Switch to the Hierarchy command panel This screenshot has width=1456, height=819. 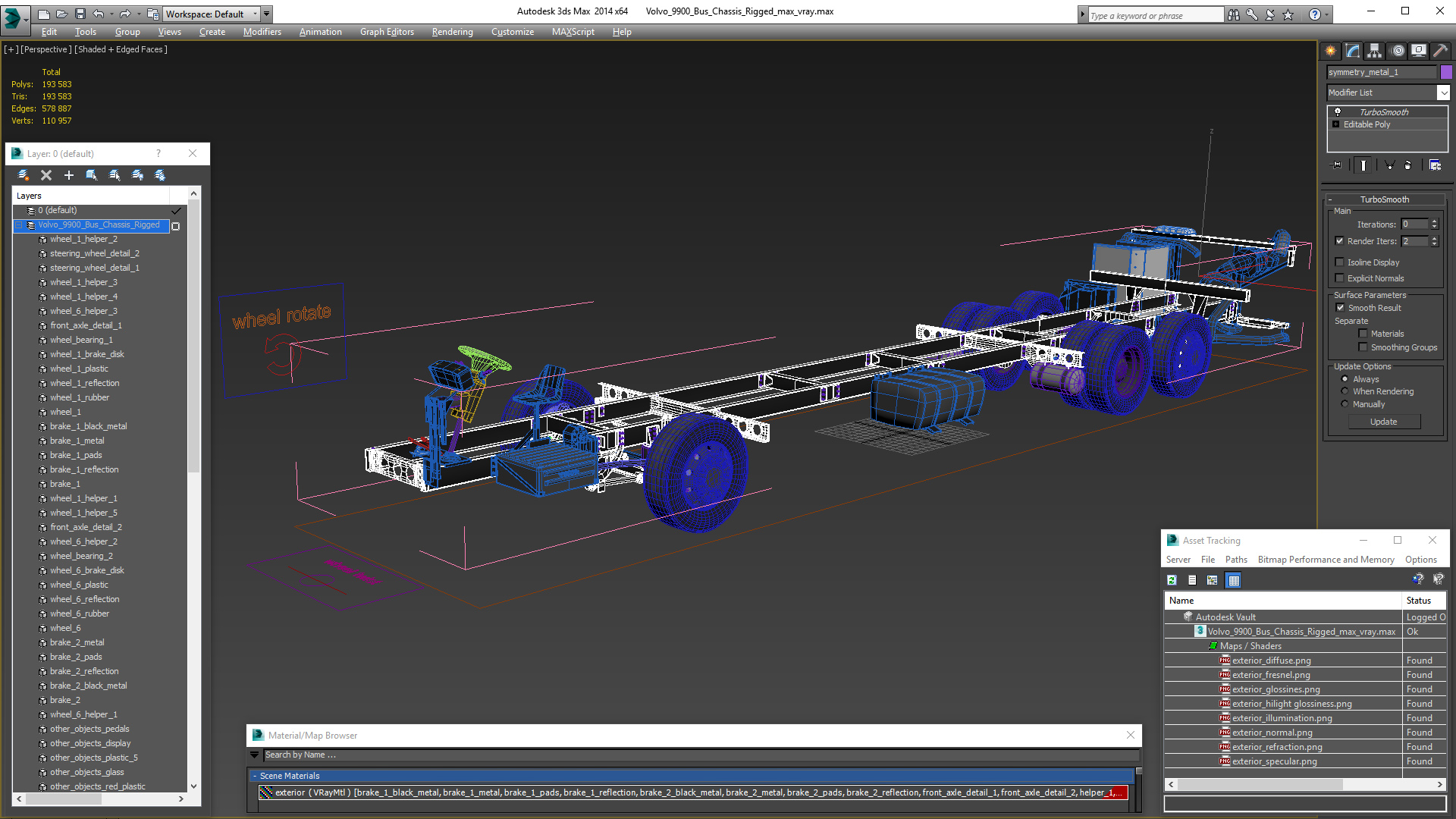click(x=1375, y=51)
